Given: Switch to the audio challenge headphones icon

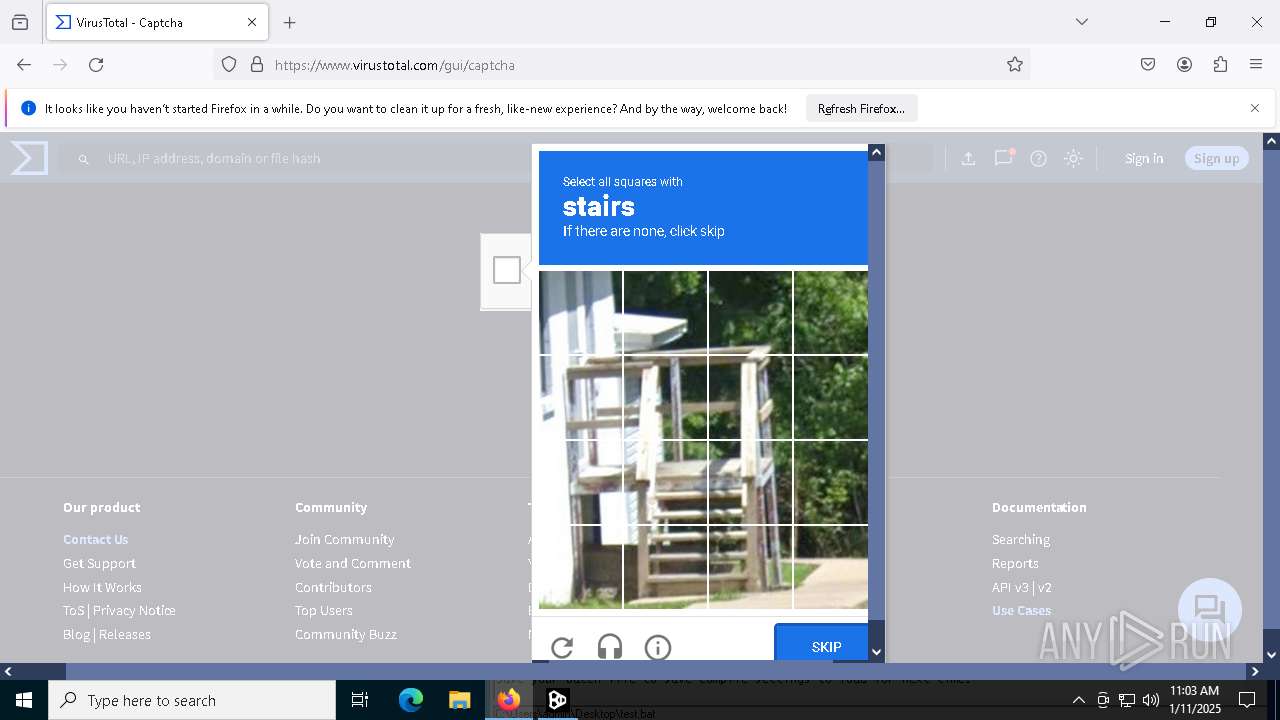Looking at the screenshot, I should 610,647.
